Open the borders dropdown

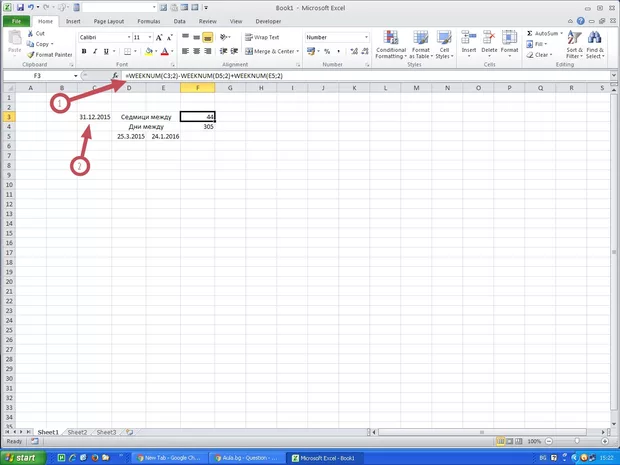click(135, 51)
